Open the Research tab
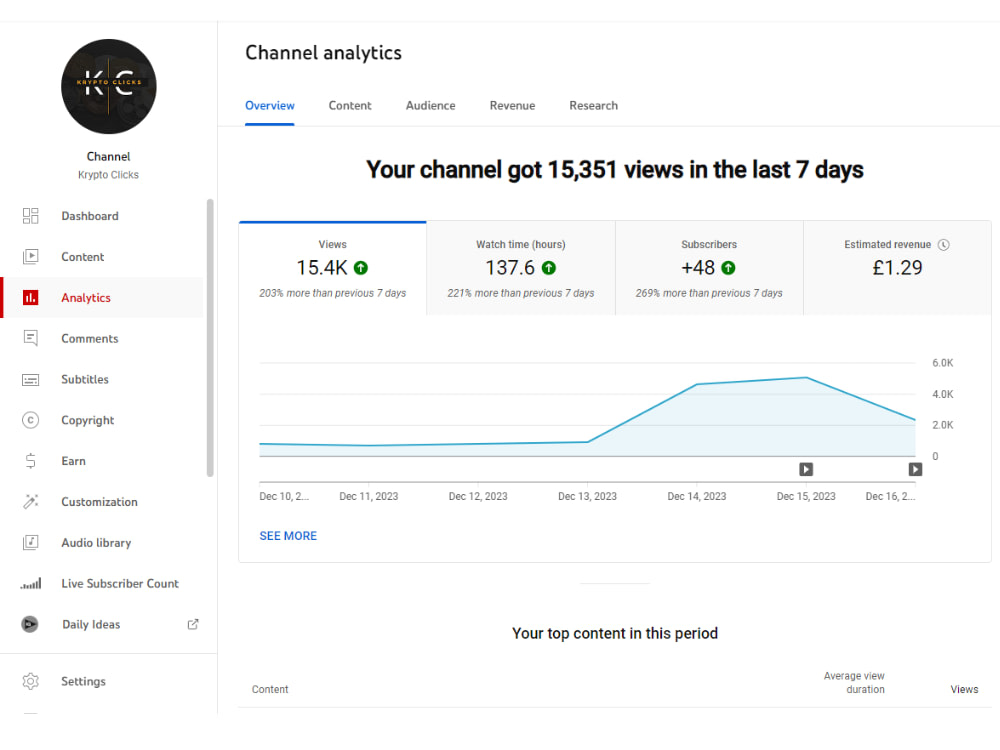 click(x=593, y=106)
